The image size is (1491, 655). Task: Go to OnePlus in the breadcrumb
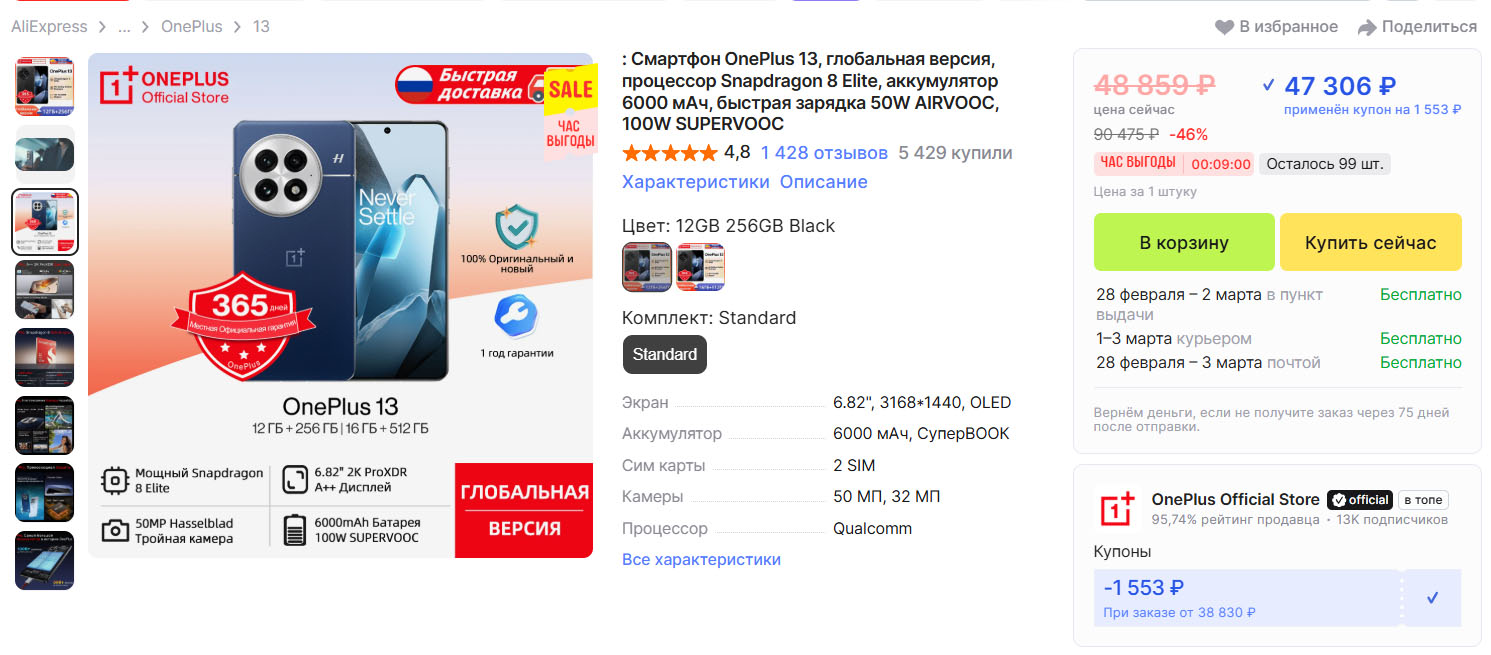point(192,27)
